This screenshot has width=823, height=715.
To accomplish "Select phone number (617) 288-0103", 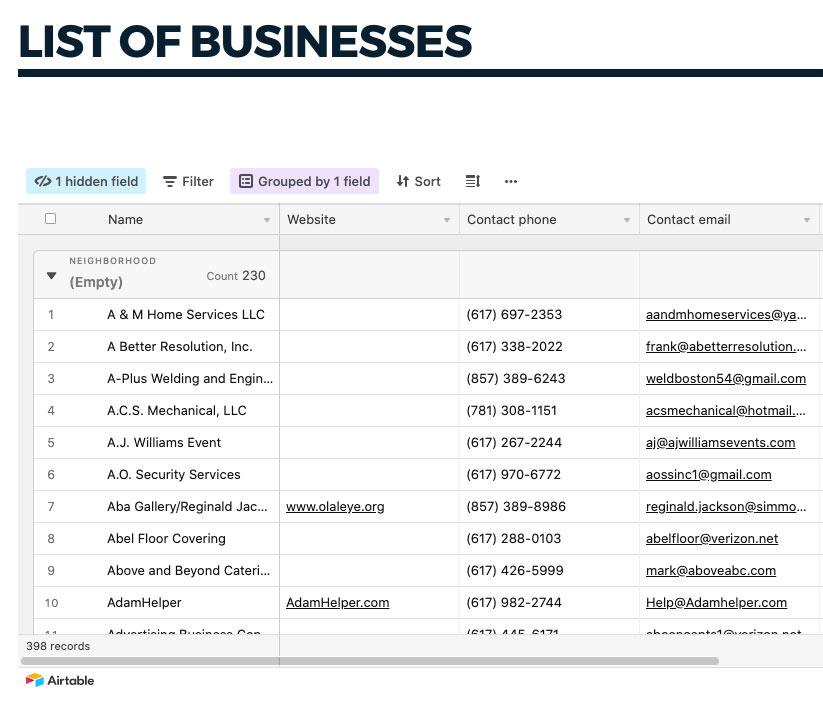I will pyautogui.click(x=513, y=539).
